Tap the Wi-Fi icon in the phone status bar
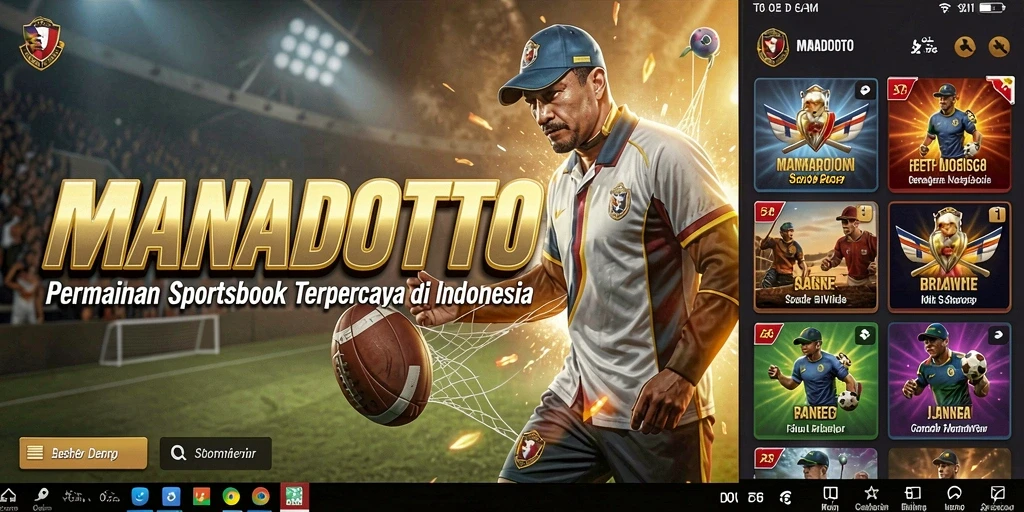 coord(944,8)
